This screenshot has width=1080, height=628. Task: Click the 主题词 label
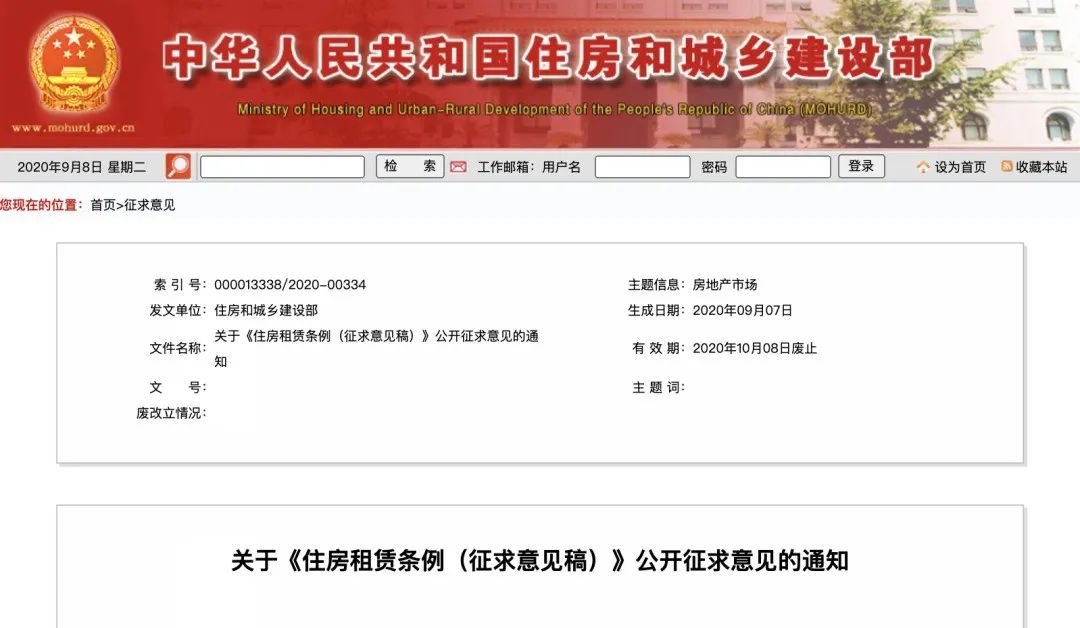pyautogui.click(x=658, y=387)
